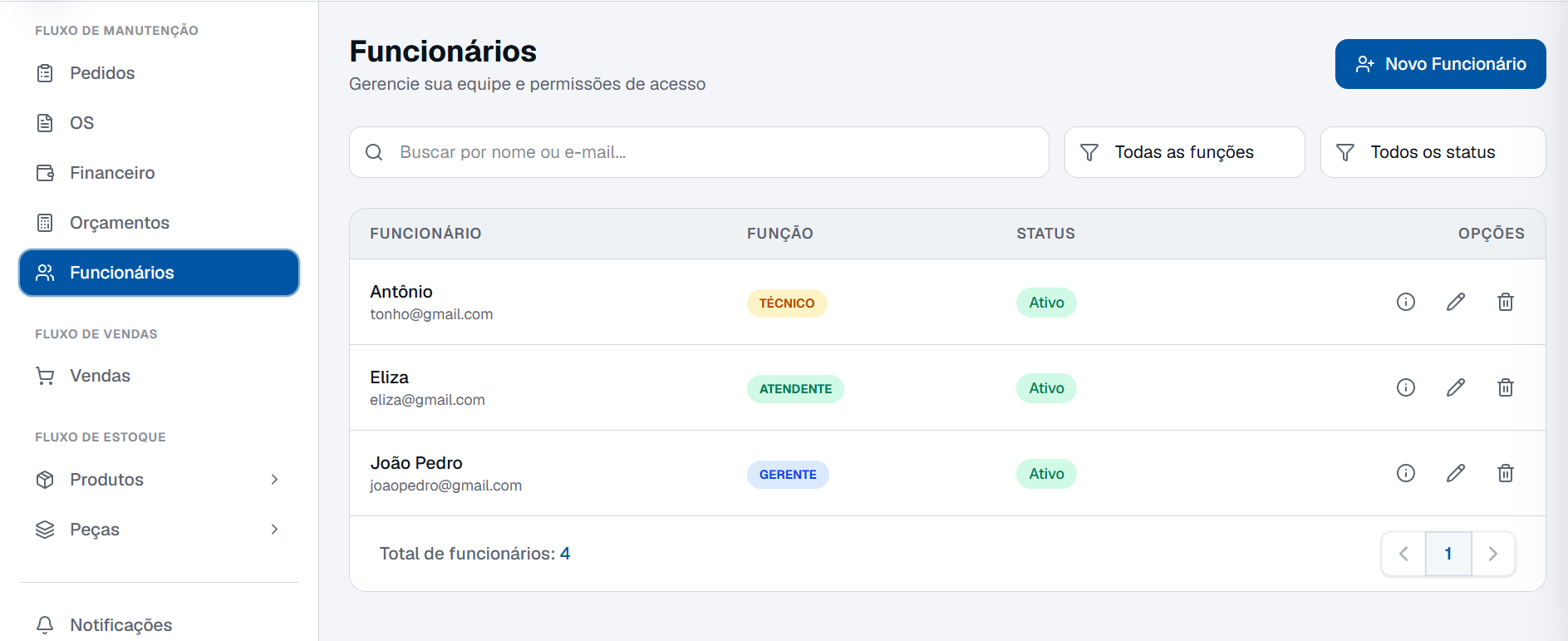Expand the Peças submenu chevron
1568x641 pixels.
(274, 530)
